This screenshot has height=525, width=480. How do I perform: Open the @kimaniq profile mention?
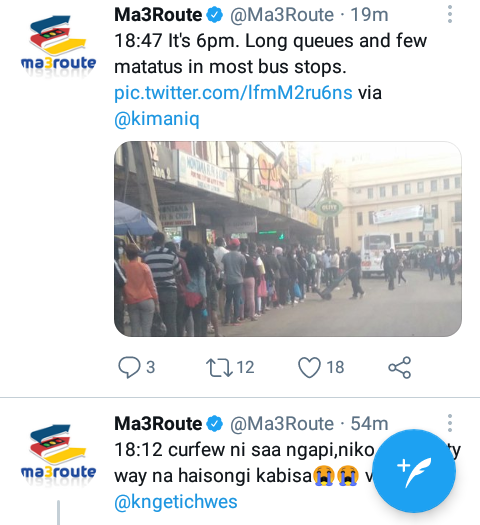point(157,119)
